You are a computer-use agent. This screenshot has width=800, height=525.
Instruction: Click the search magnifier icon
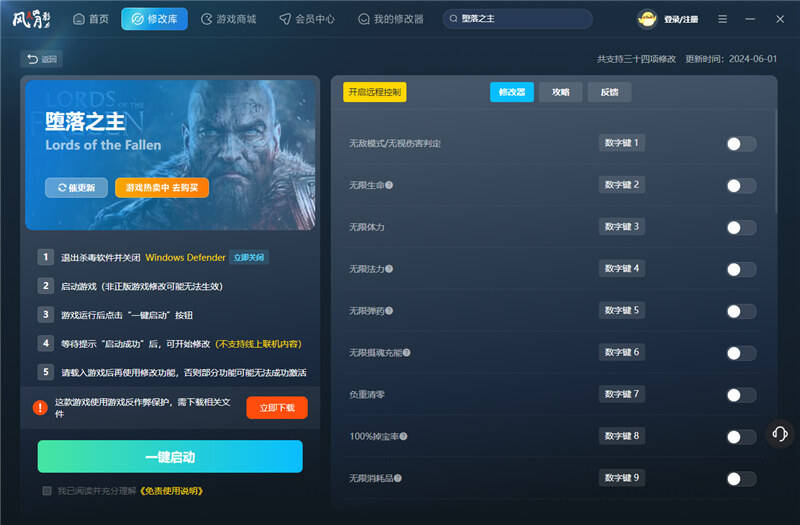(x=454, y=19)
